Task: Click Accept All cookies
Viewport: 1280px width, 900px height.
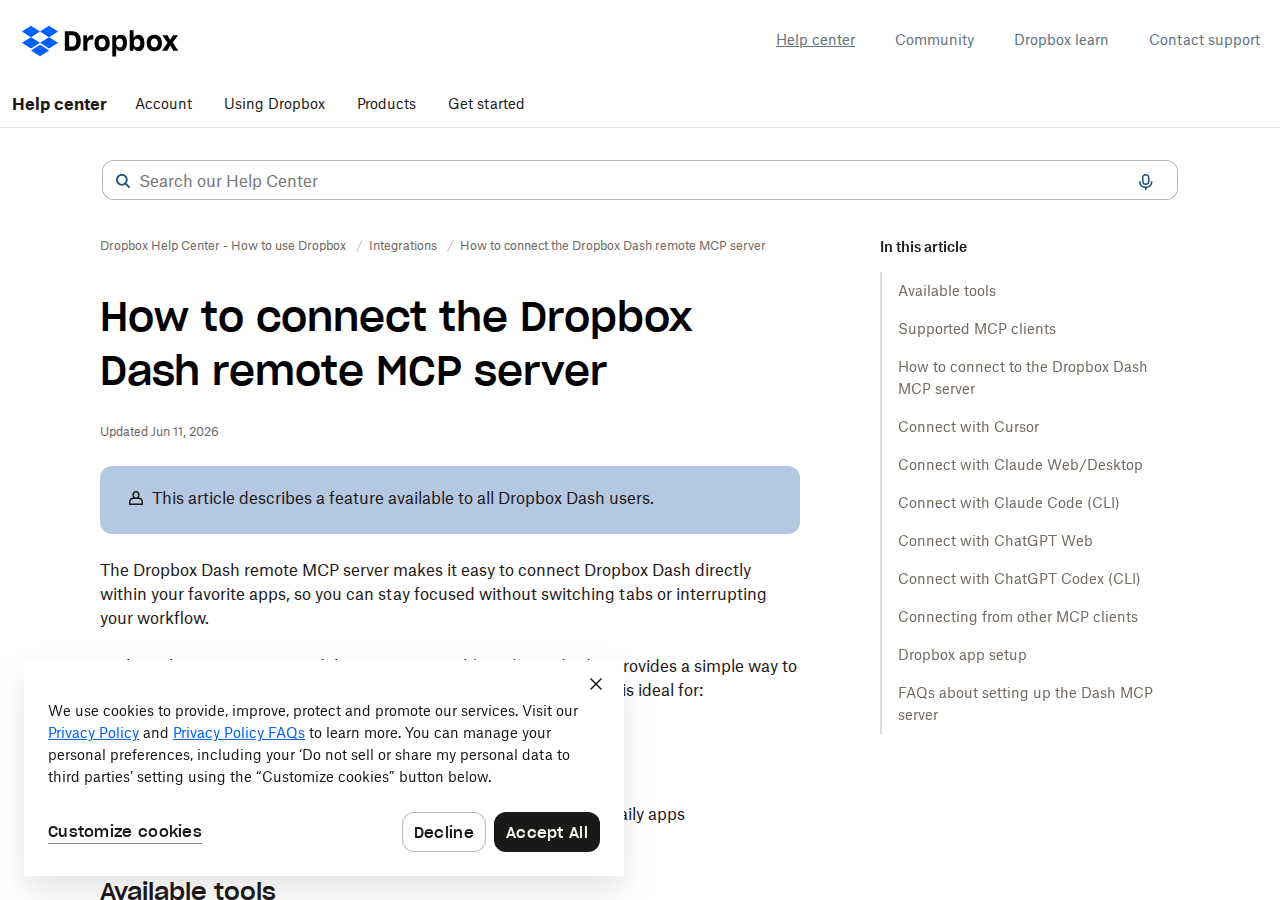Action: point(547,832)
